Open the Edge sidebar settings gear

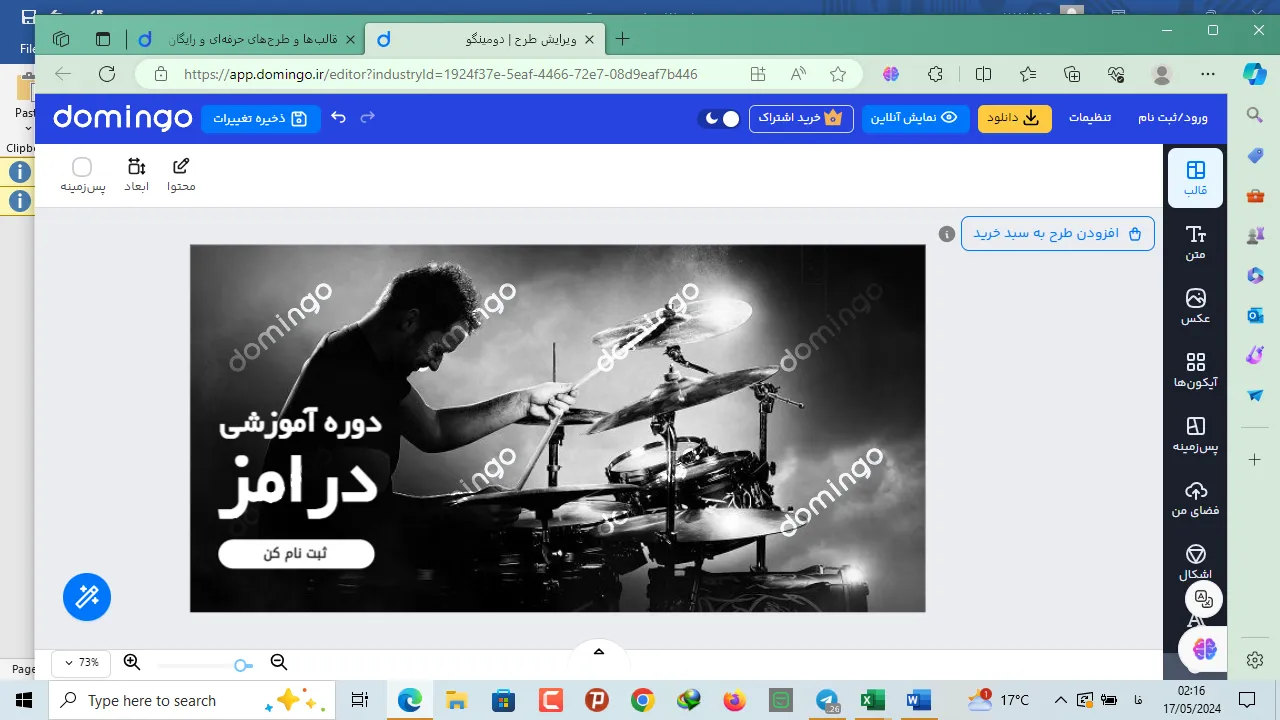point(1255,660)
